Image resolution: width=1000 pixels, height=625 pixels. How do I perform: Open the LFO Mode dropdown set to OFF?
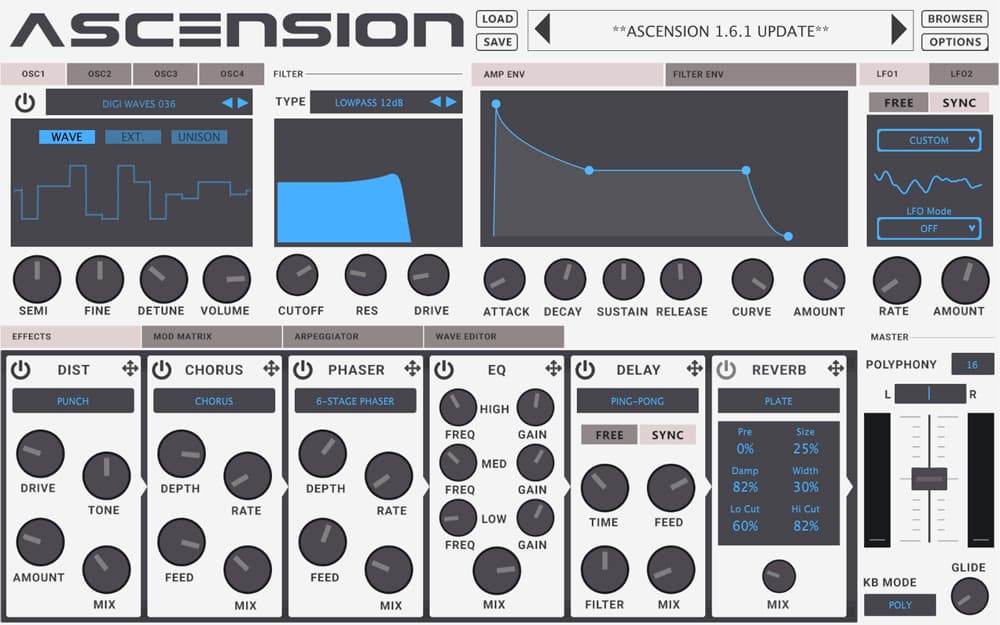pos(929,228)
